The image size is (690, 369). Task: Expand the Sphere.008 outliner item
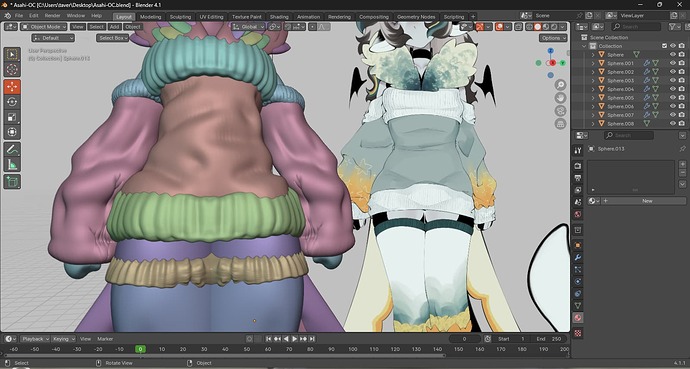(593, 124)
